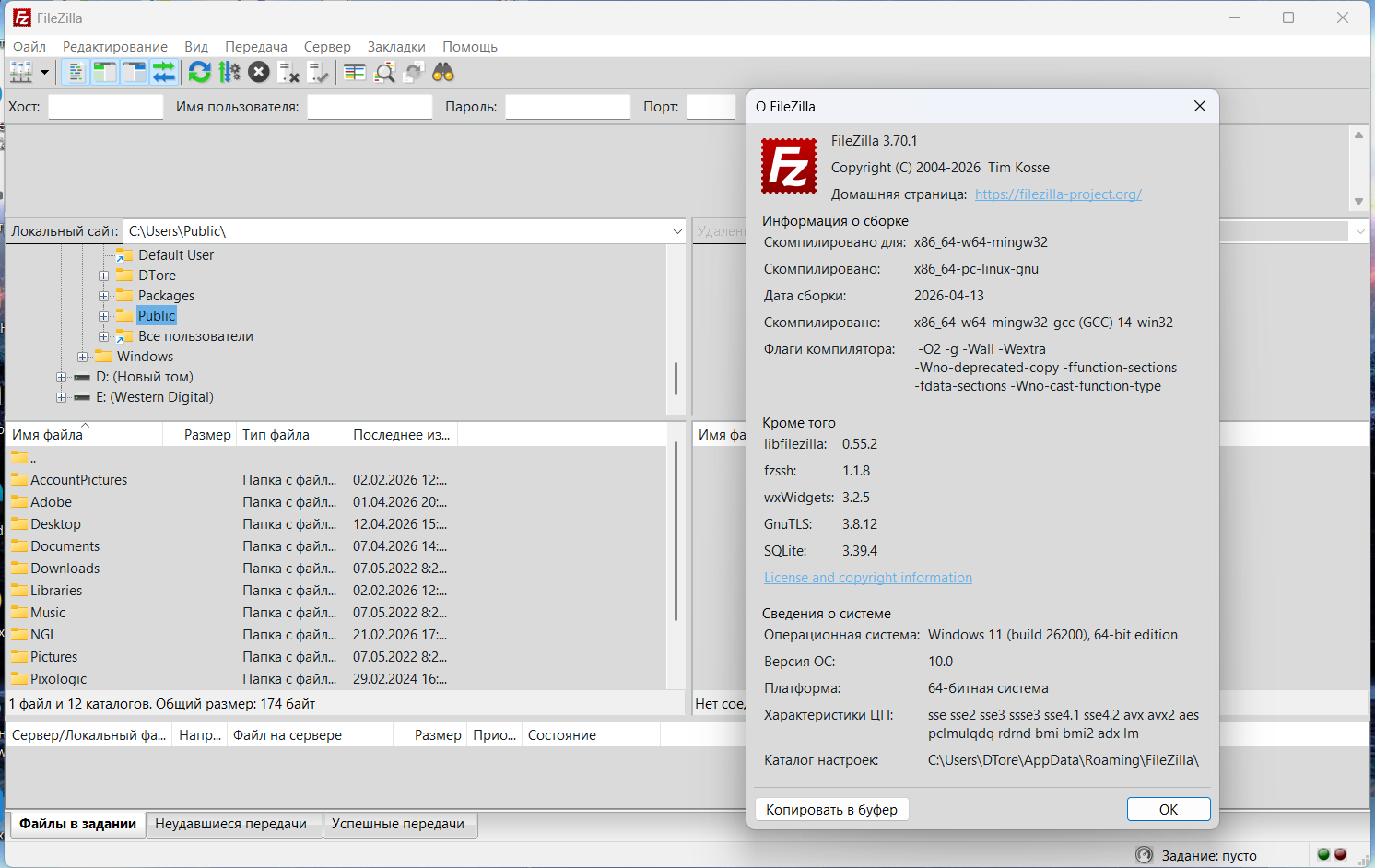Open the directory listing filters icon
Image resolution: width=1375 pixels, height=868 pixels.
pyautogui.click(x=355, y=72)
